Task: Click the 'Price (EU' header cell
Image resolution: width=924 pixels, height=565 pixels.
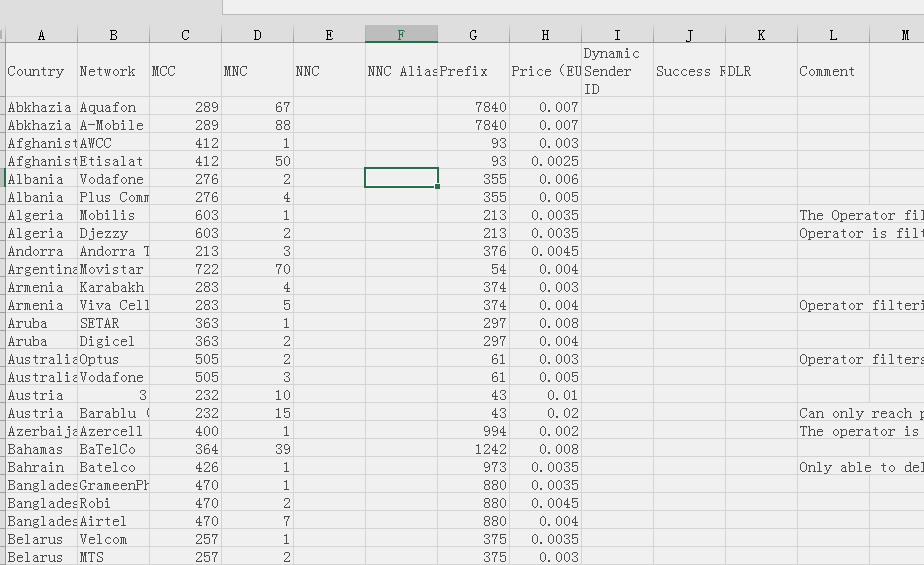Action: pyautogui.click(x=545, y=71)
